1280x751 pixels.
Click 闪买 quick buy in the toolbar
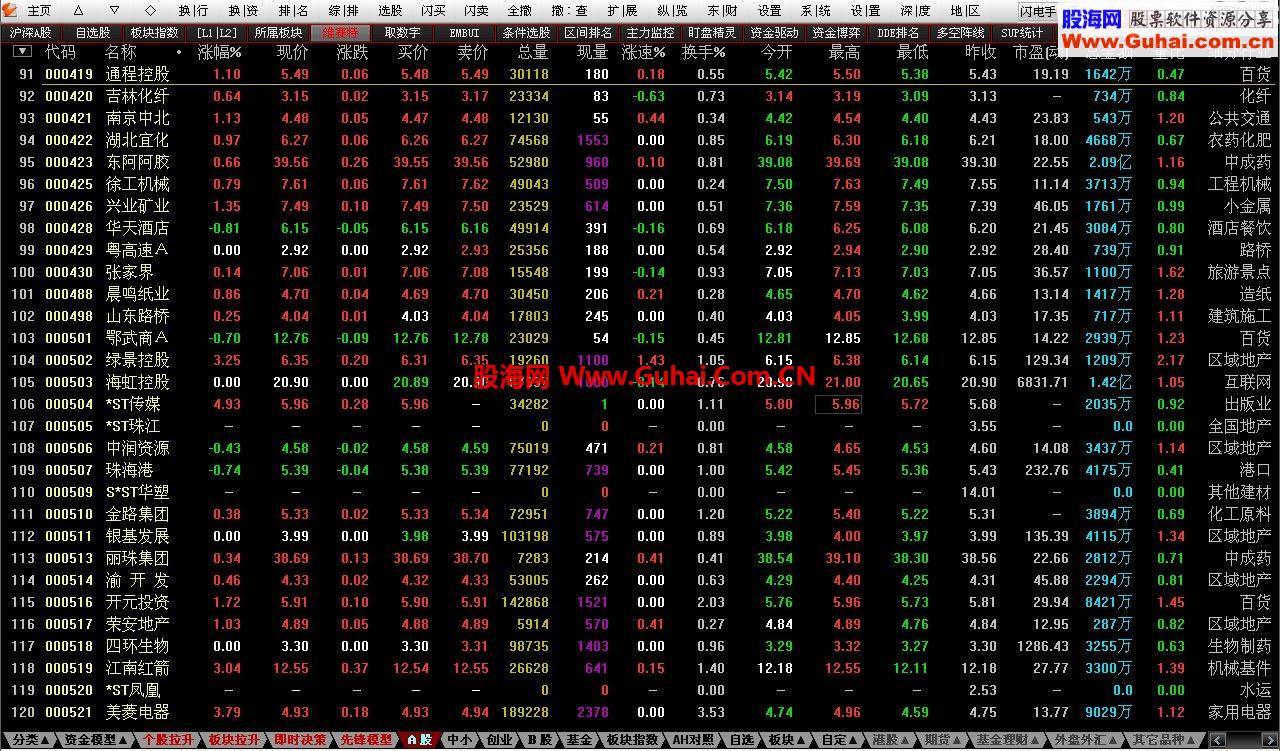tap(433, 10)
